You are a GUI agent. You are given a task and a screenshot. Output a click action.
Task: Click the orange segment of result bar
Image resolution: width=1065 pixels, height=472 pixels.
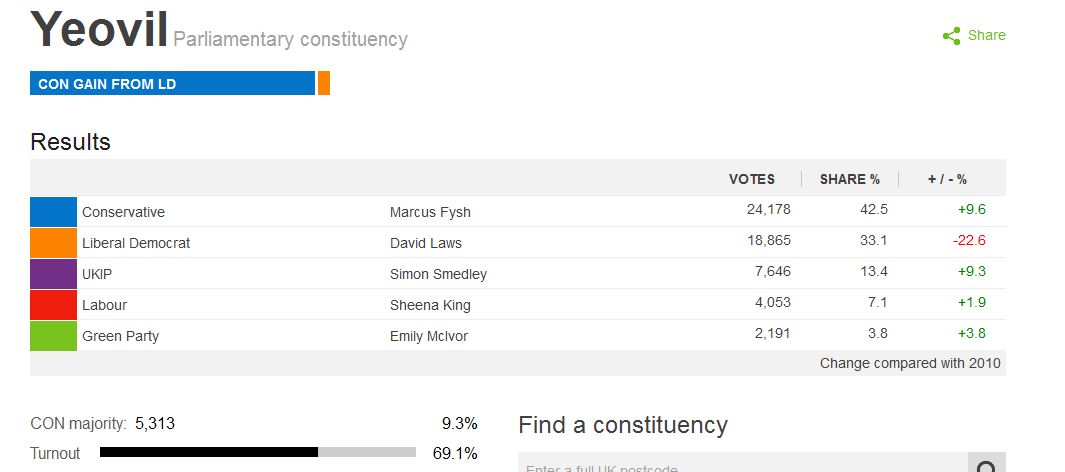coord(324,84)
